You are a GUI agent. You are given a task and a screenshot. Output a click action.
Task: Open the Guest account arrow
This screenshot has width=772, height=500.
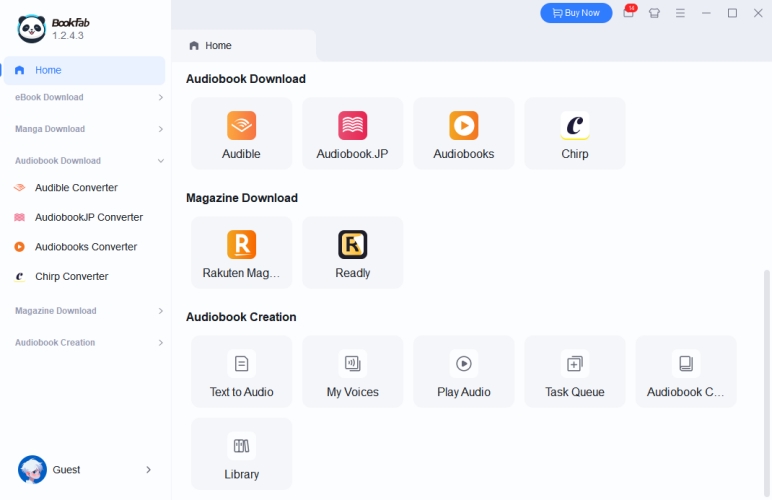click(148, 470)
